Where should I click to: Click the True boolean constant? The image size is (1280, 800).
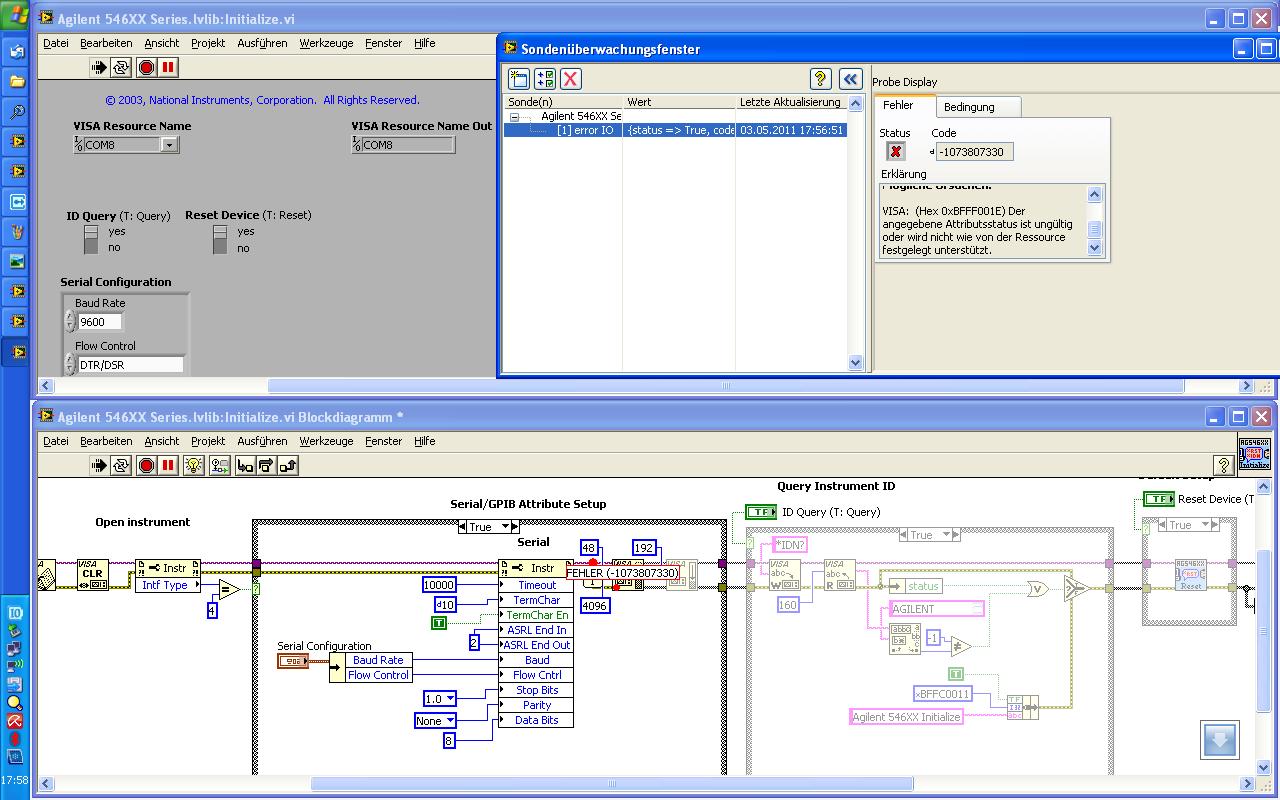coord(438,623)
